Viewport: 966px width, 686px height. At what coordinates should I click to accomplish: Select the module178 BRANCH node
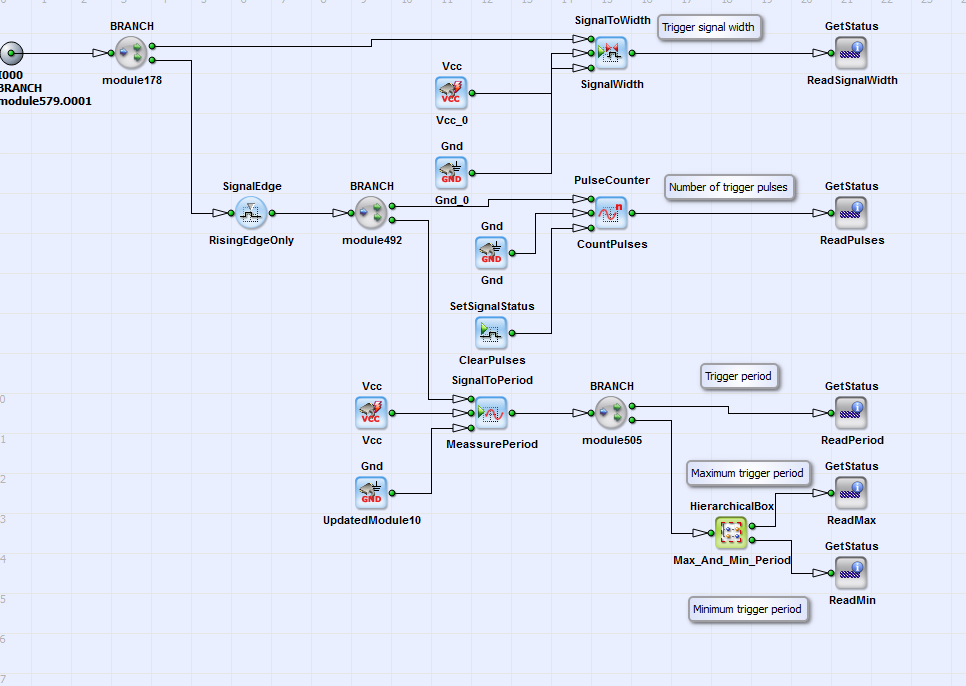click(x=131, y=52)
